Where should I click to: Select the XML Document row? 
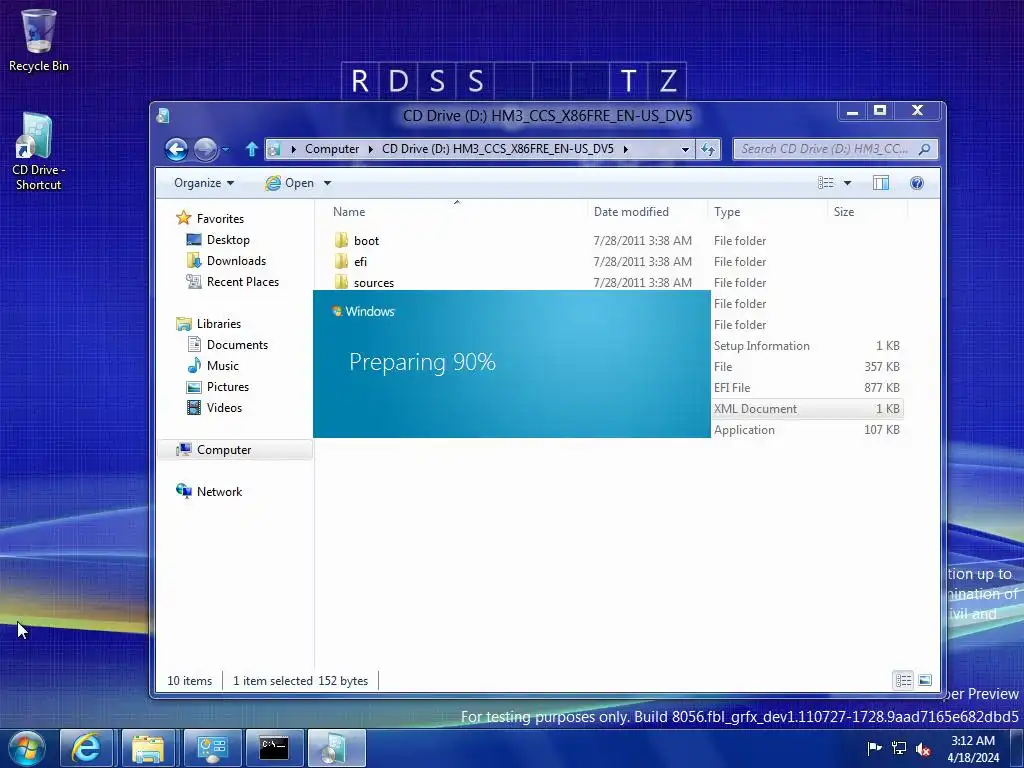(807, 409)
